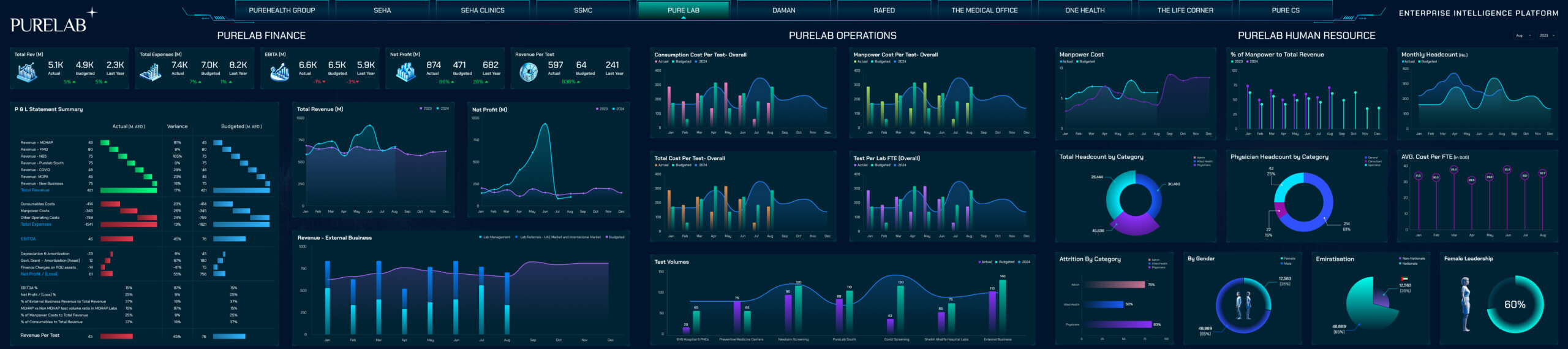Toggle Budgeted legend in Manpower Cost chart

[1085, 61]
